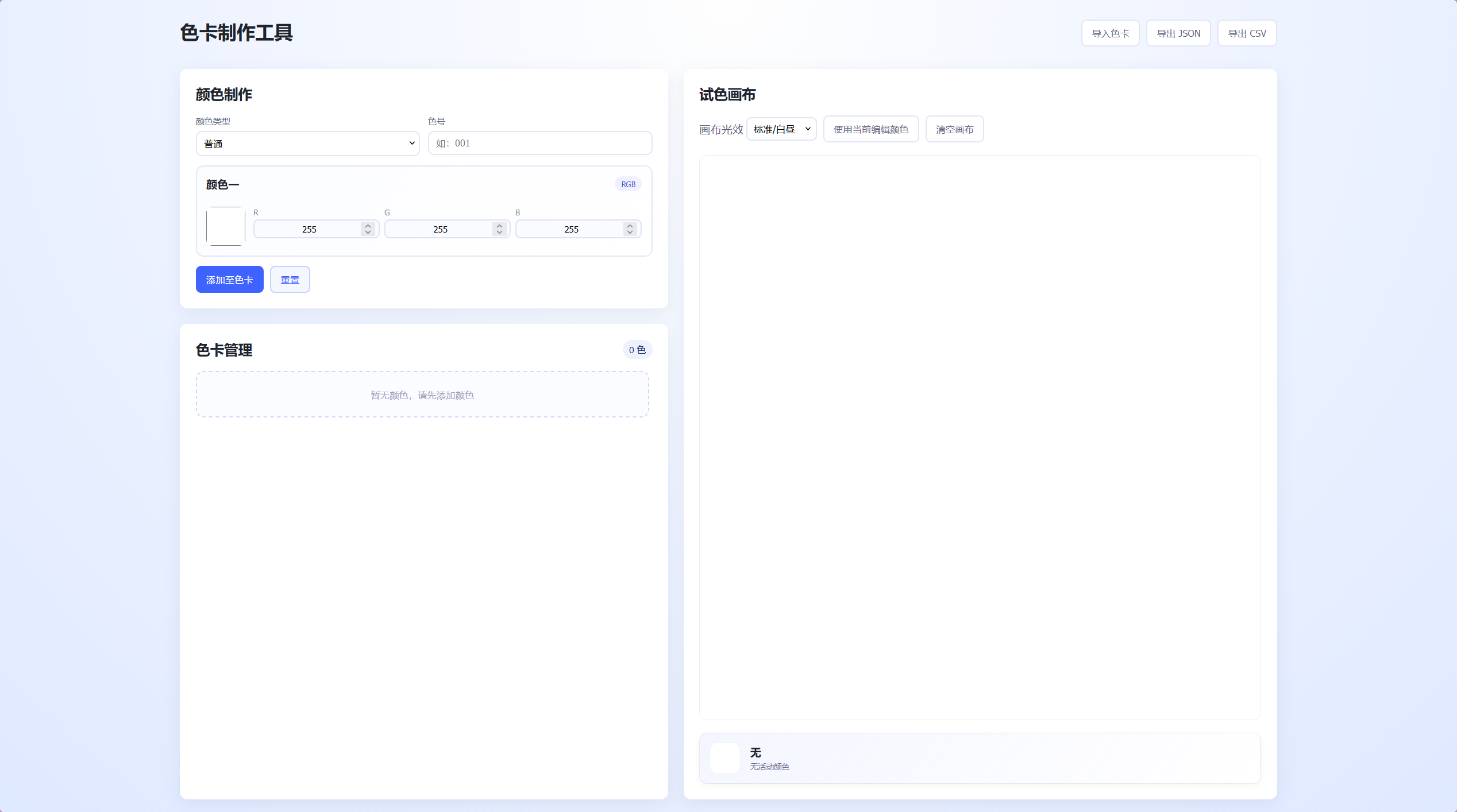
Task: Click inside the 试色画布 canvas area
Action: [980, 436]
